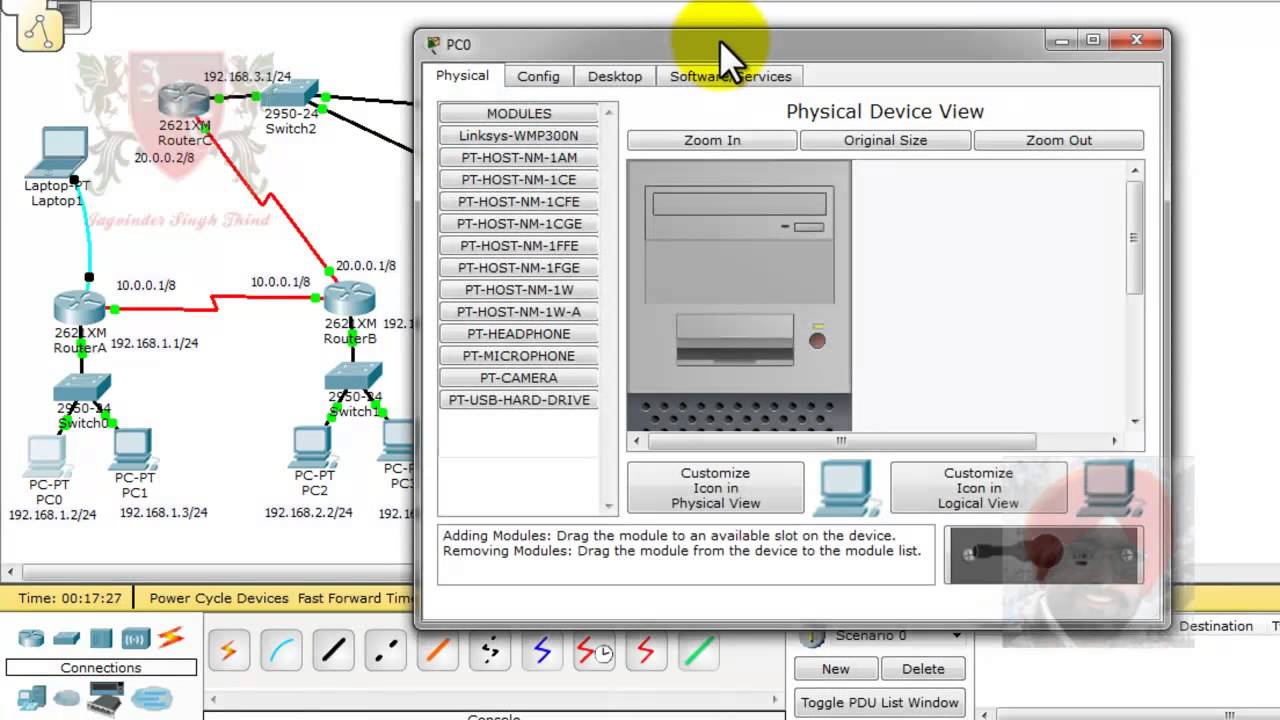Click the Zoom Out button
This screenshot has width=1280, height=720.
coord(1059,140)
